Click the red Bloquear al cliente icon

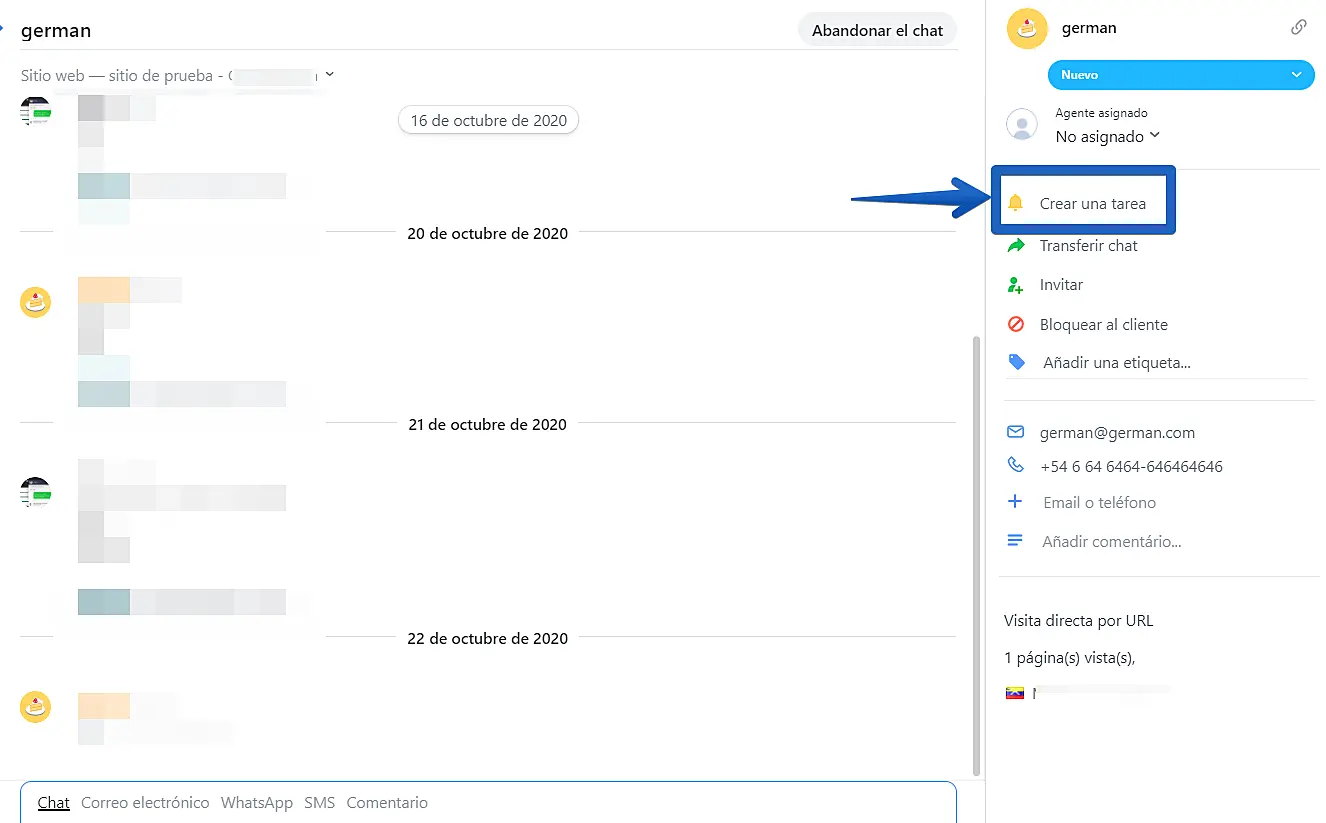pyautogui.click(x=1016, y=325)
